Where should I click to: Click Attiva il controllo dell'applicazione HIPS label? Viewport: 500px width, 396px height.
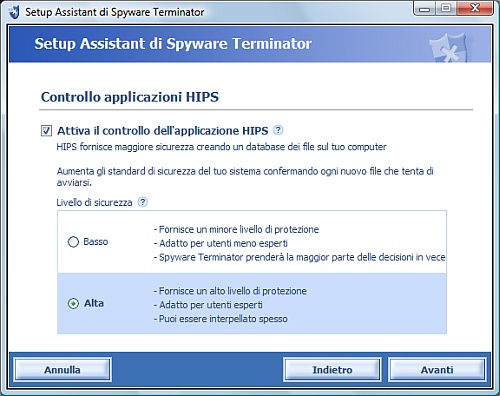pyautogui.click(x=163, y=131)
